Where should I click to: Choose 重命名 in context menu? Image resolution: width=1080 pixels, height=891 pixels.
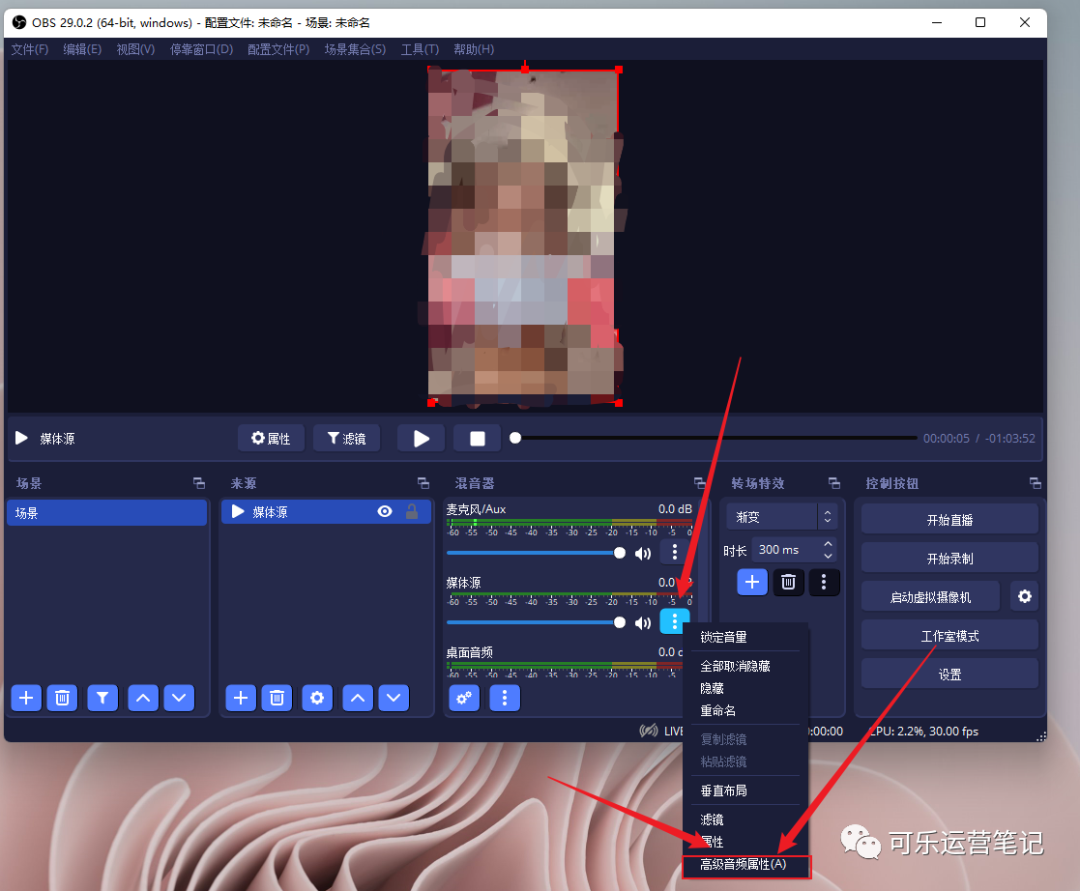(746, 710)
